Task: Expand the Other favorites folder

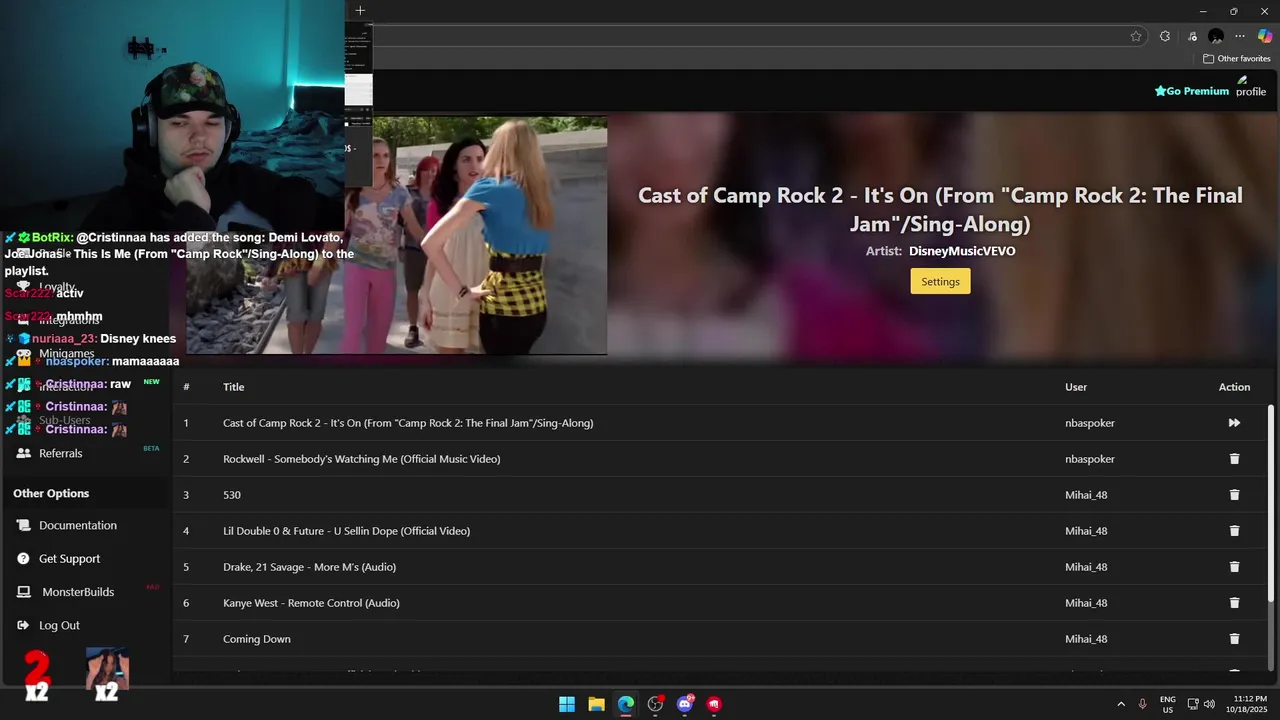Action: (x=1237, y=59)
